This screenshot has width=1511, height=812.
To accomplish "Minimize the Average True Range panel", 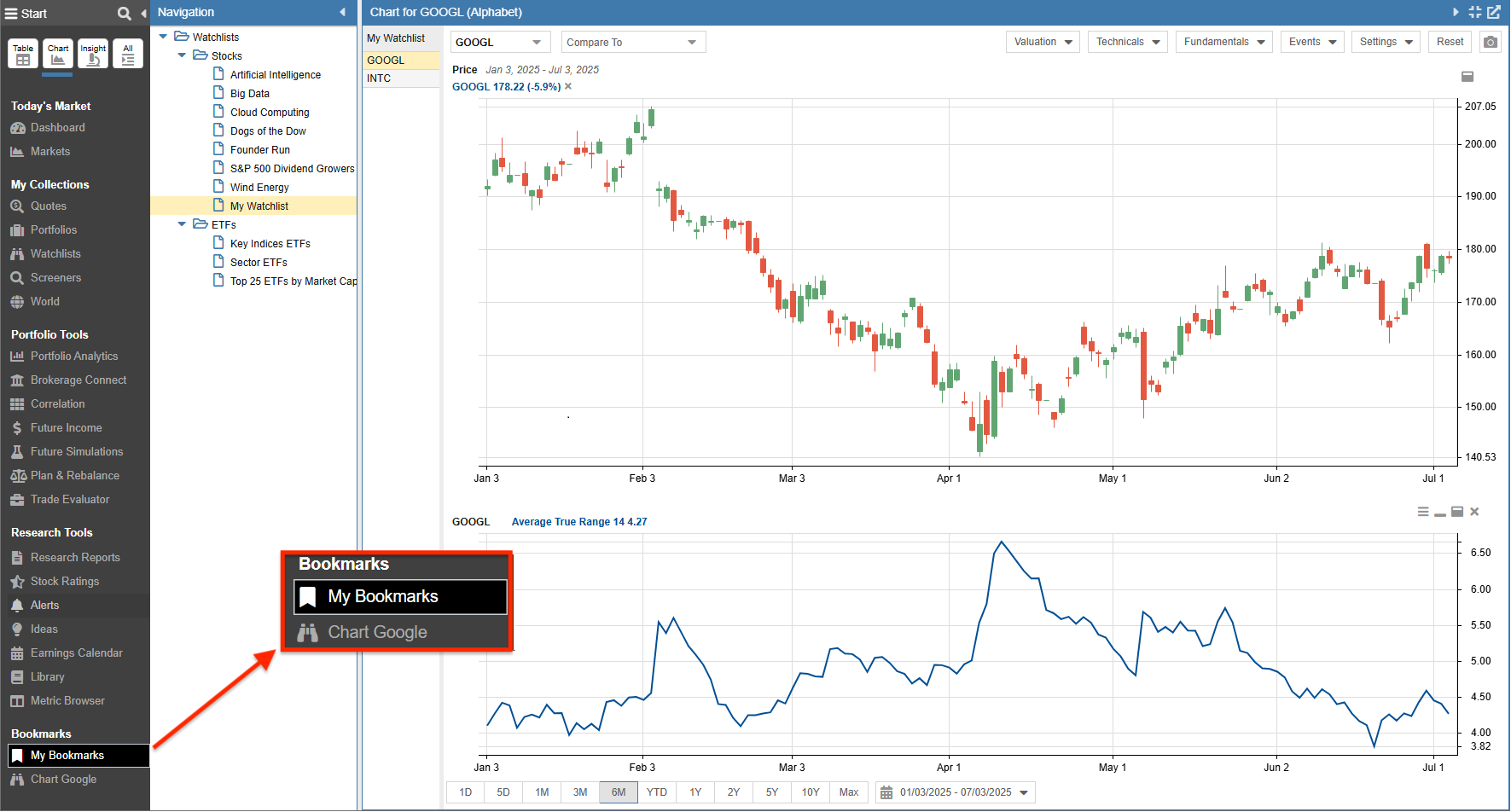I will coord(1440,513).
